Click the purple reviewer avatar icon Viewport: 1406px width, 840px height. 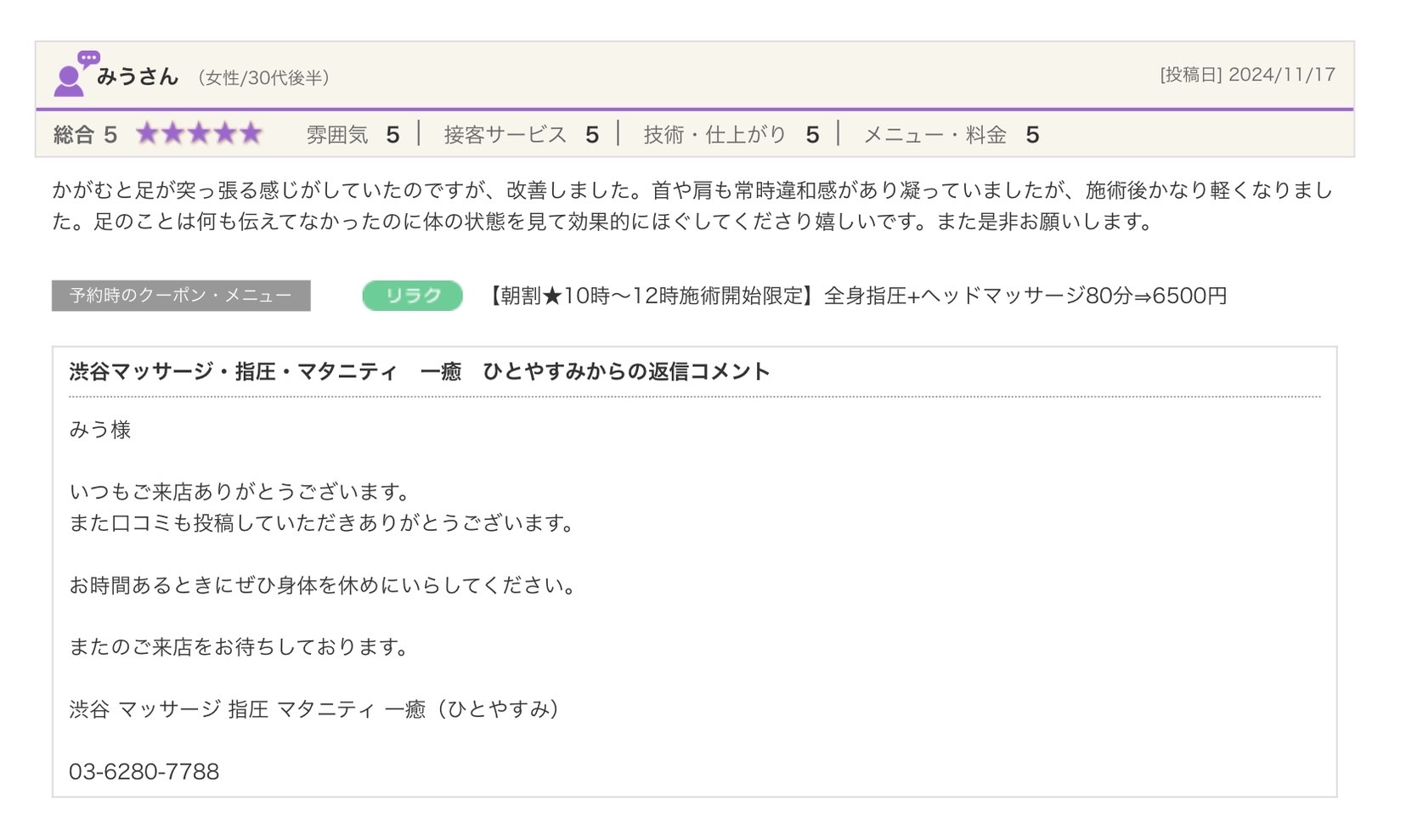tap(76, 73)
